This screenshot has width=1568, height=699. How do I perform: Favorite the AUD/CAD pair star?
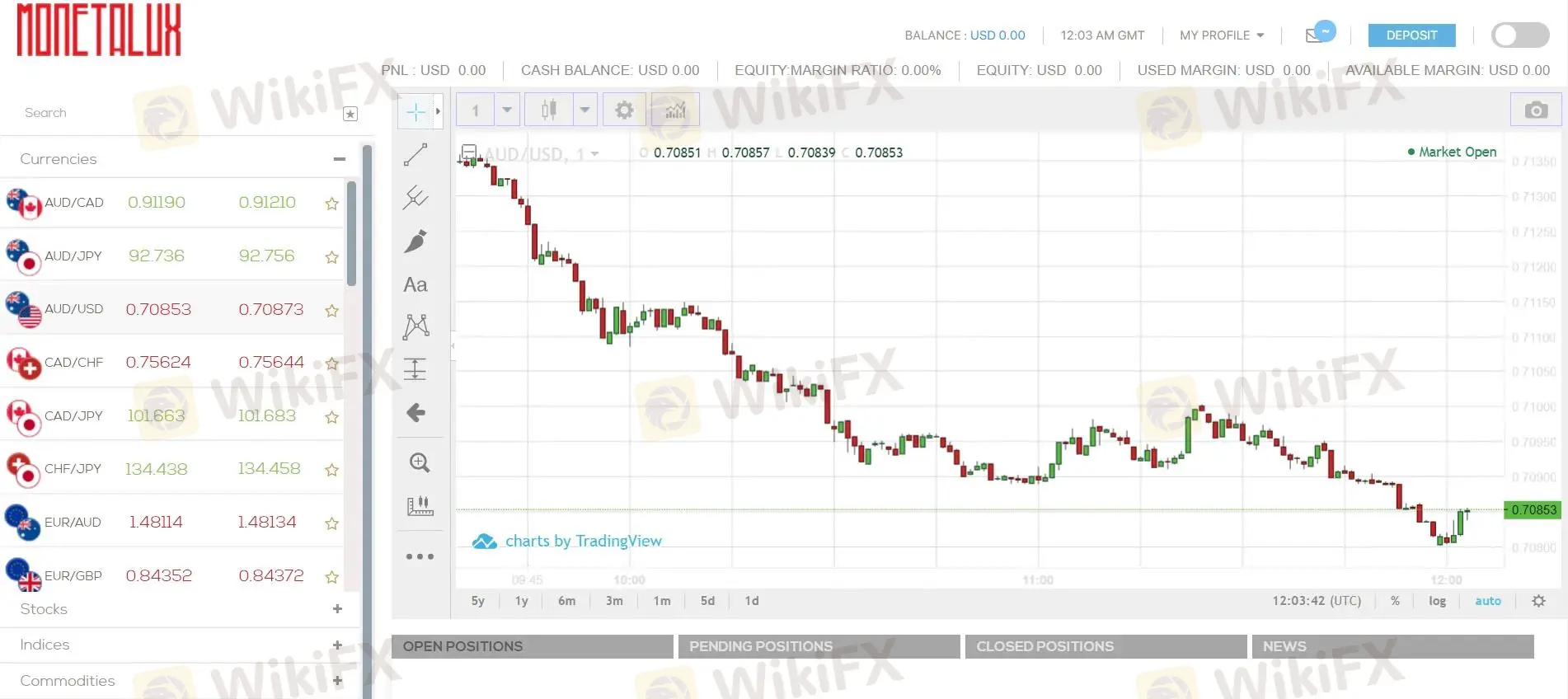coord(331,204)
